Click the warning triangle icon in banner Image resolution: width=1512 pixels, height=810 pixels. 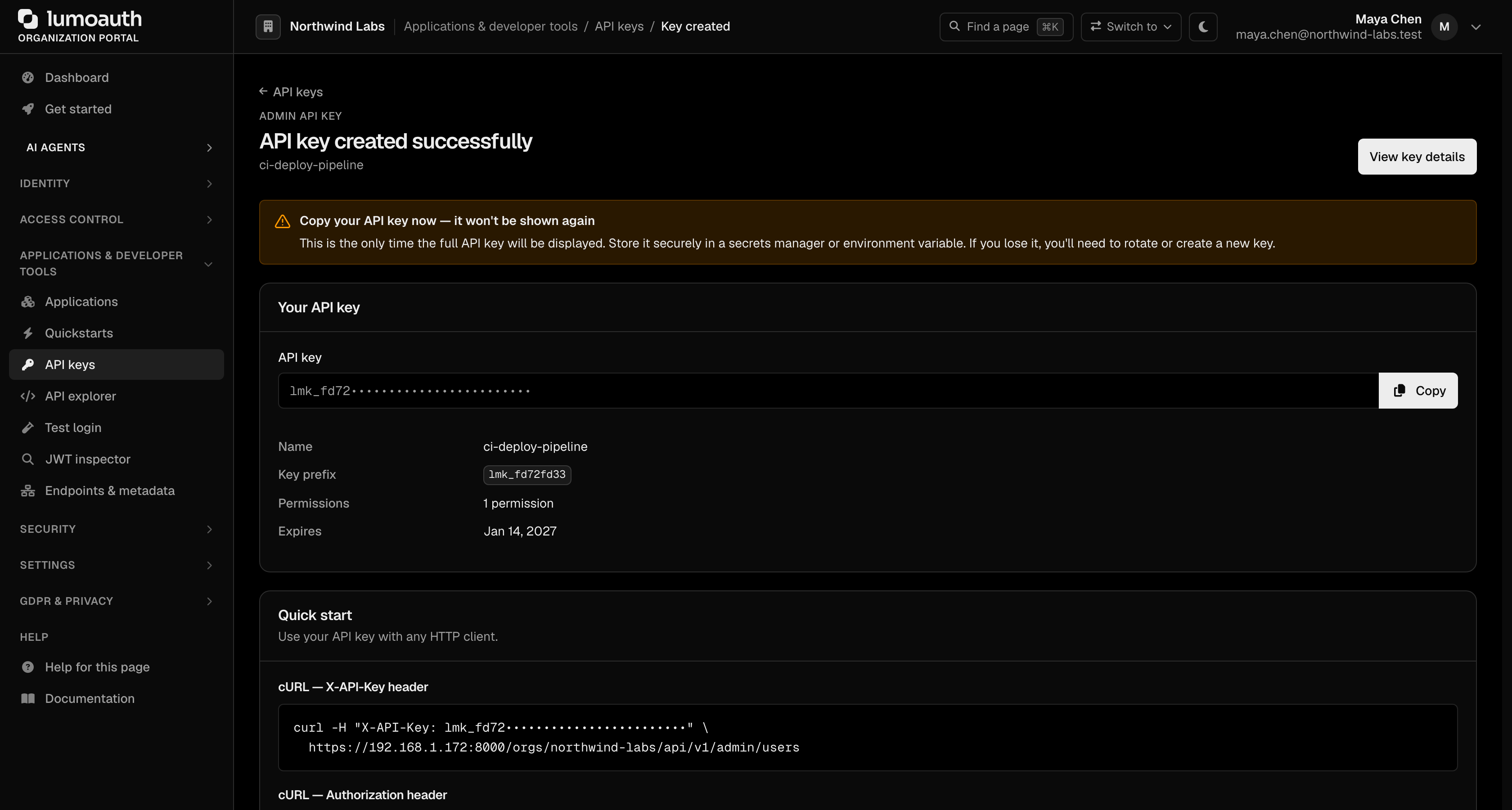pos(282,221)
